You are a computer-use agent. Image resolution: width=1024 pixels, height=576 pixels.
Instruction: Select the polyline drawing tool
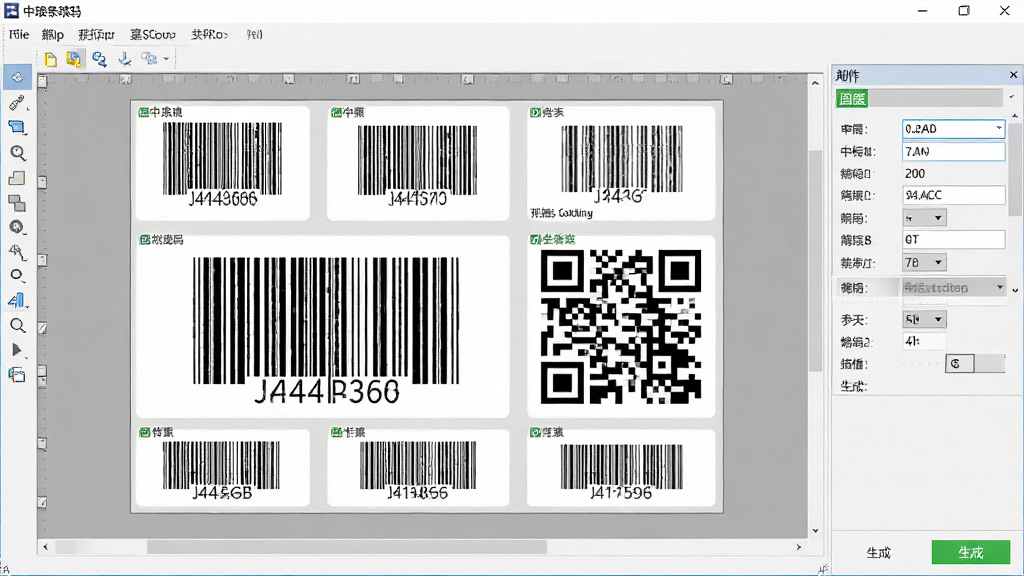(x=17, y=251)
